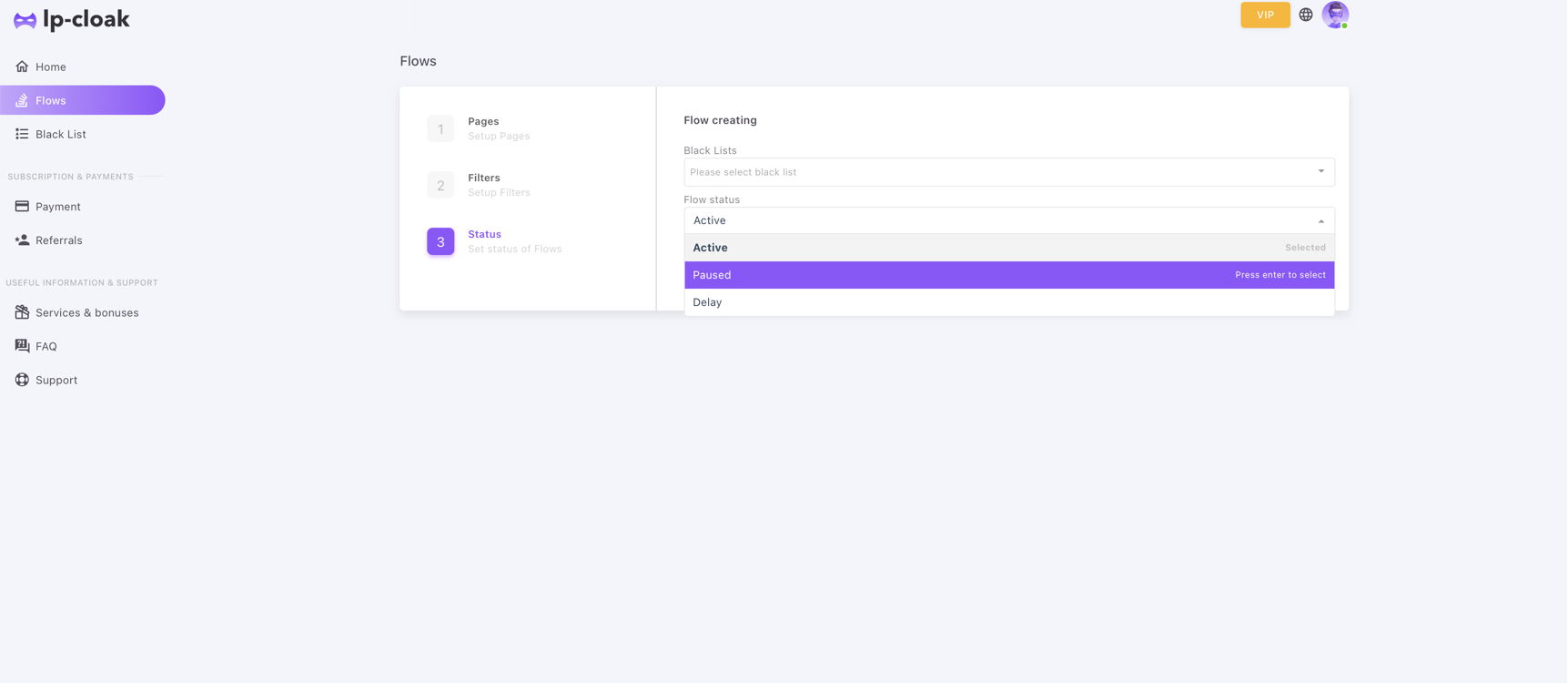Expand the Black Lists dropdown arrow
This screenshot has width=1568, height=683.
pyautogui.click(x=1320, y=171)
